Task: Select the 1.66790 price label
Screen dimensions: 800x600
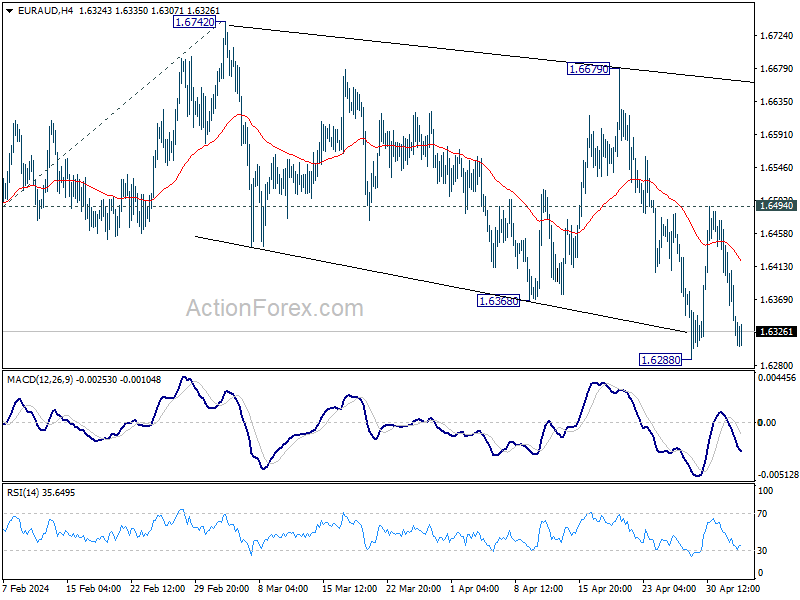Action: [x=588, y=69]
